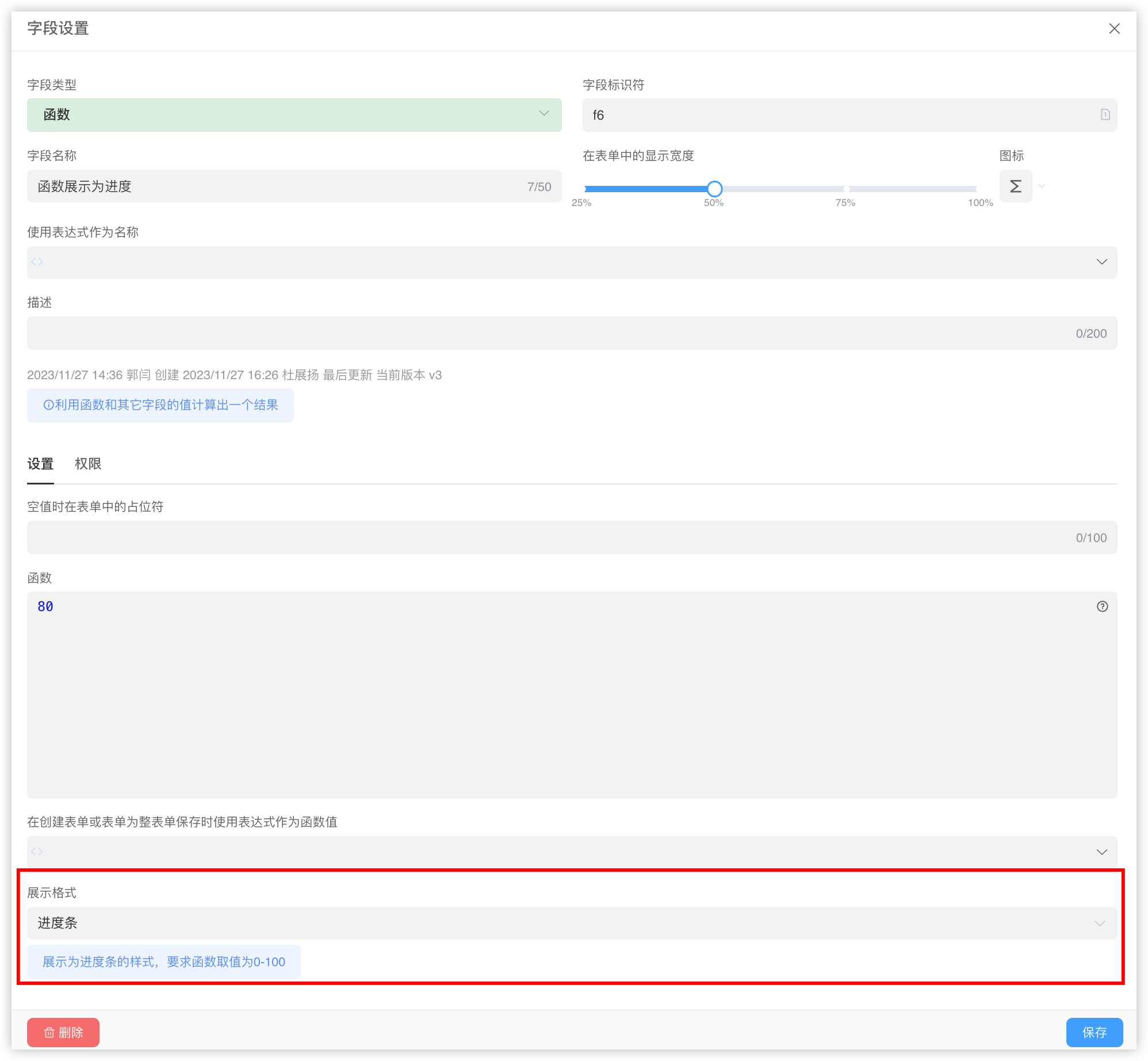Click the code brackets icon under function value expression
Viewport: 1148px width, 1061px height.
click(x=37, y=852)
